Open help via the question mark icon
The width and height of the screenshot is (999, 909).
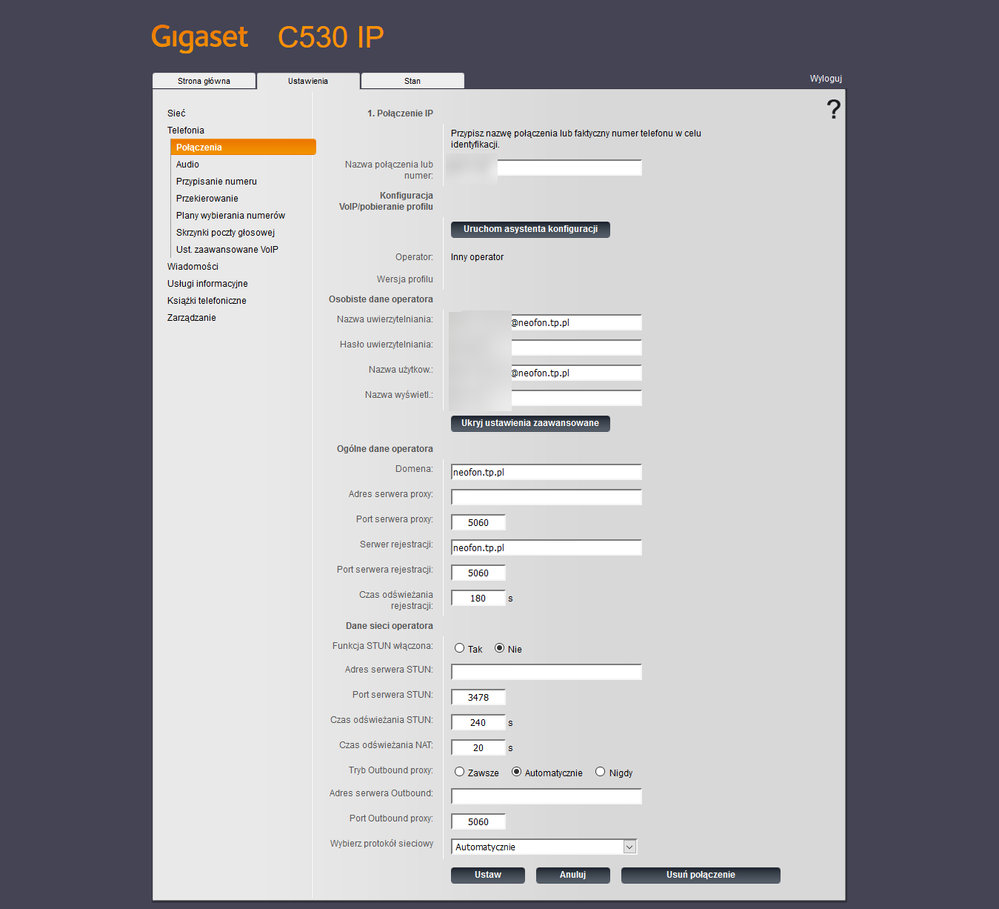(834, 108)
